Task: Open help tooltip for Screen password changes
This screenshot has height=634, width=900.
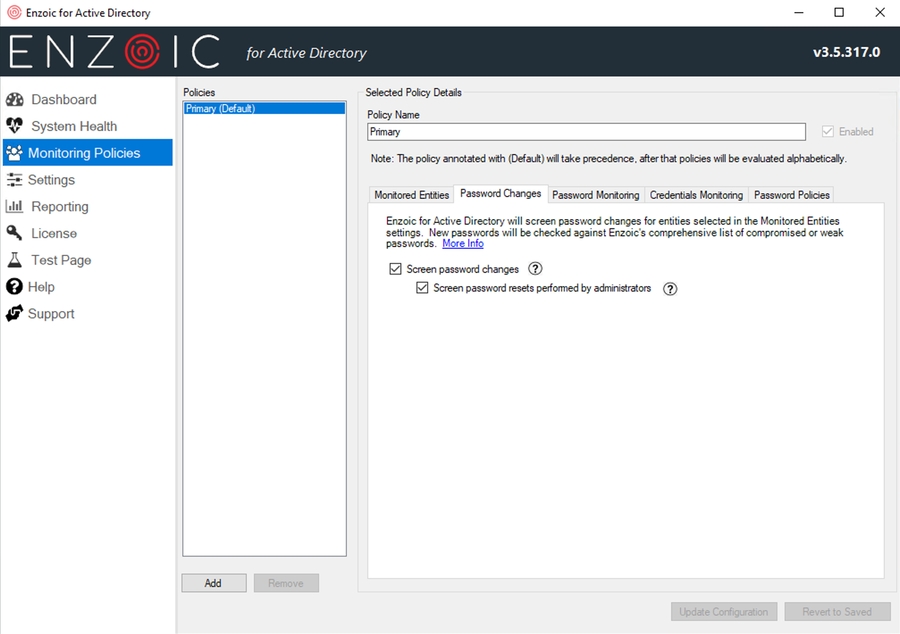Action: tap(535, 269)
